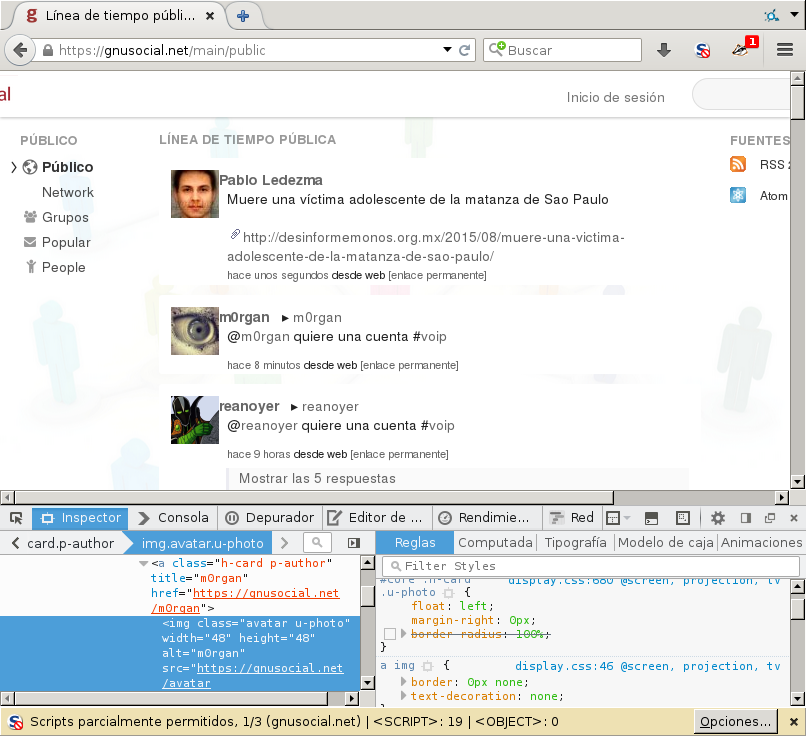
Task: Click the markup search magnifier box
Action: [x=317, y=542]
